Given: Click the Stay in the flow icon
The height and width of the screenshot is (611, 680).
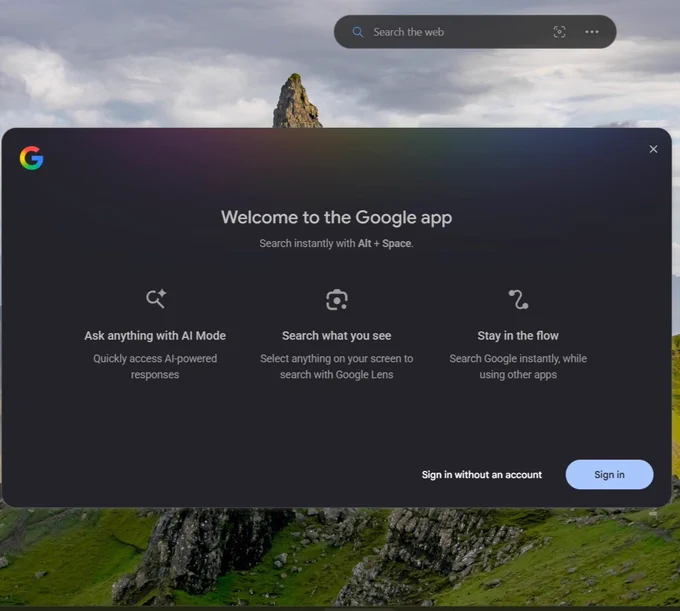Looking at the screenshot, I should point(518,299).
